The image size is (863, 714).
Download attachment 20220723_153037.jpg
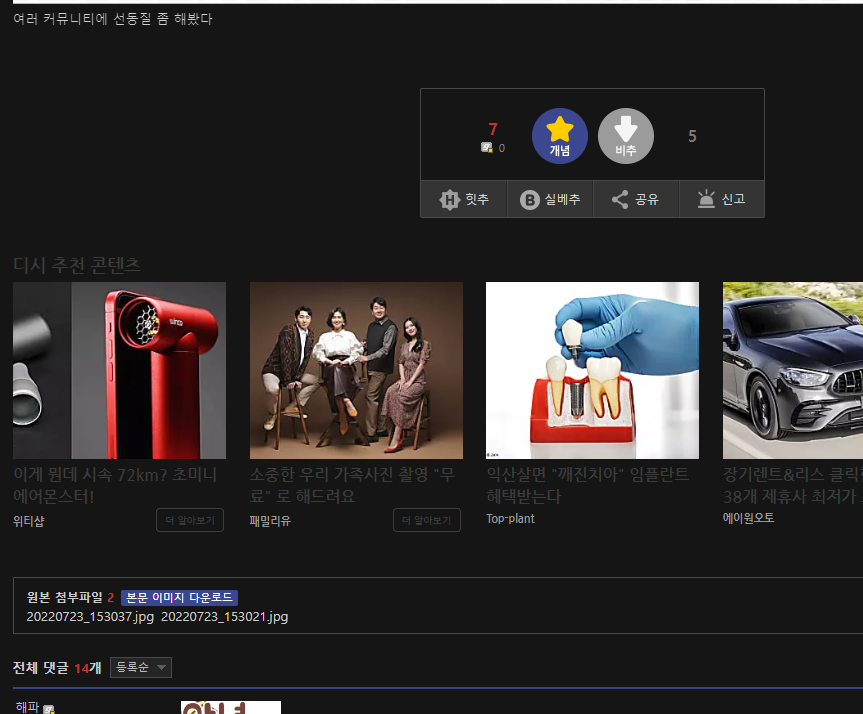click(90, 617)
